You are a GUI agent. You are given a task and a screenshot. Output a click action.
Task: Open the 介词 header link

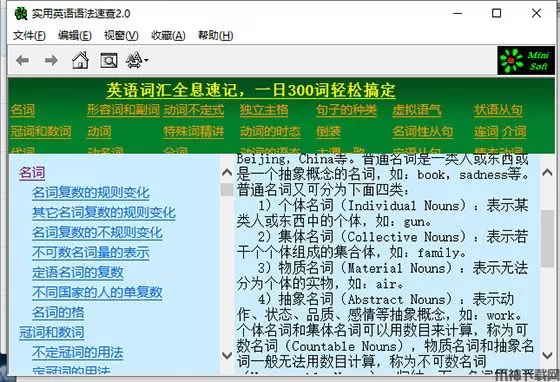click(x=514, y=131)
